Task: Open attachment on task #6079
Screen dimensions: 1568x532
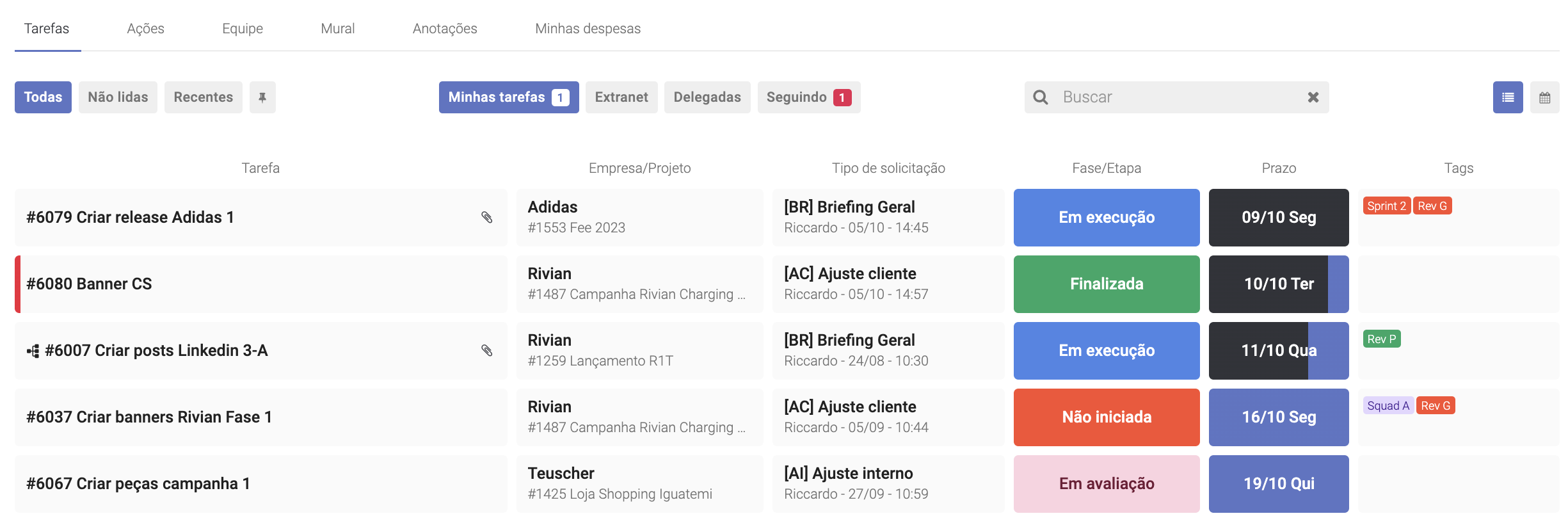Action: click(487, 218)
